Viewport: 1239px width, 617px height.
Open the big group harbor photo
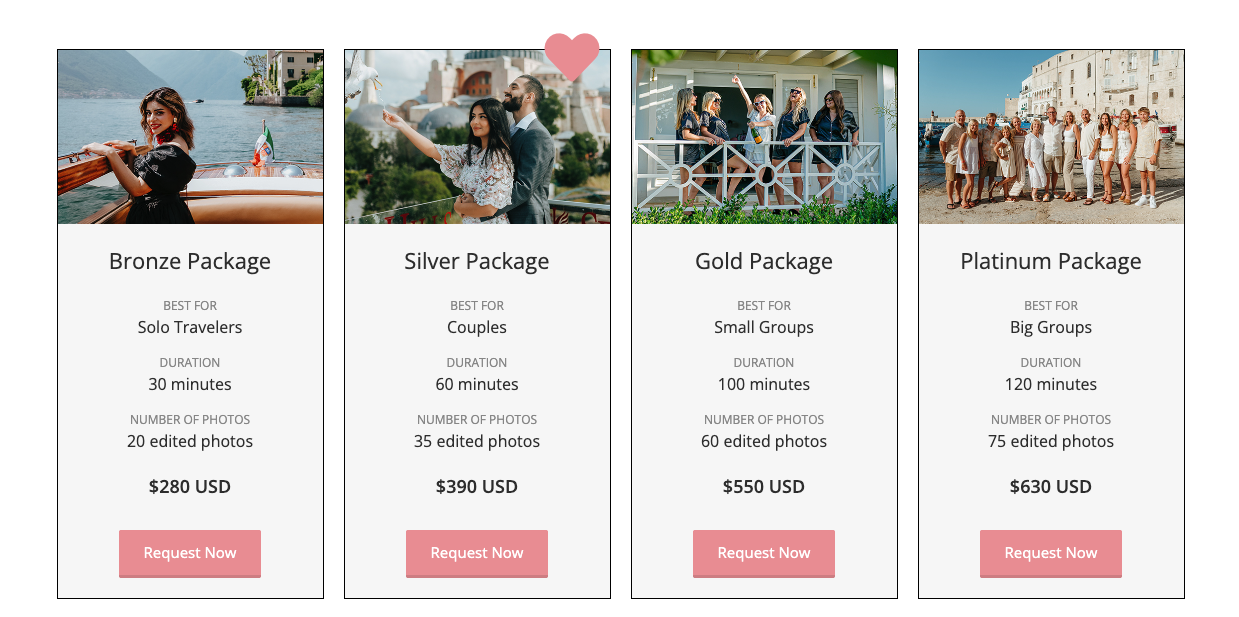[x=1051, y=137]
